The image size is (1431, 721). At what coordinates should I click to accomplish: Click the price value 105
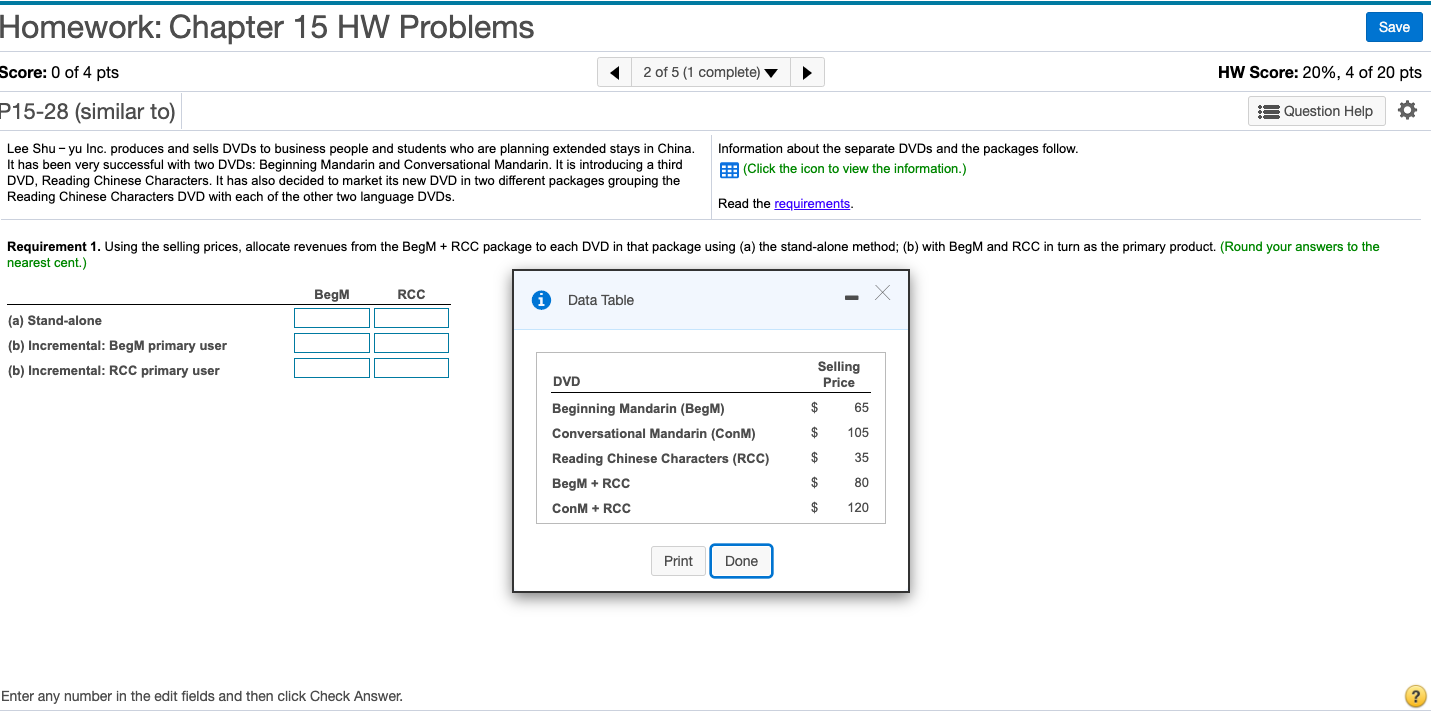click(x=858, y=432)
